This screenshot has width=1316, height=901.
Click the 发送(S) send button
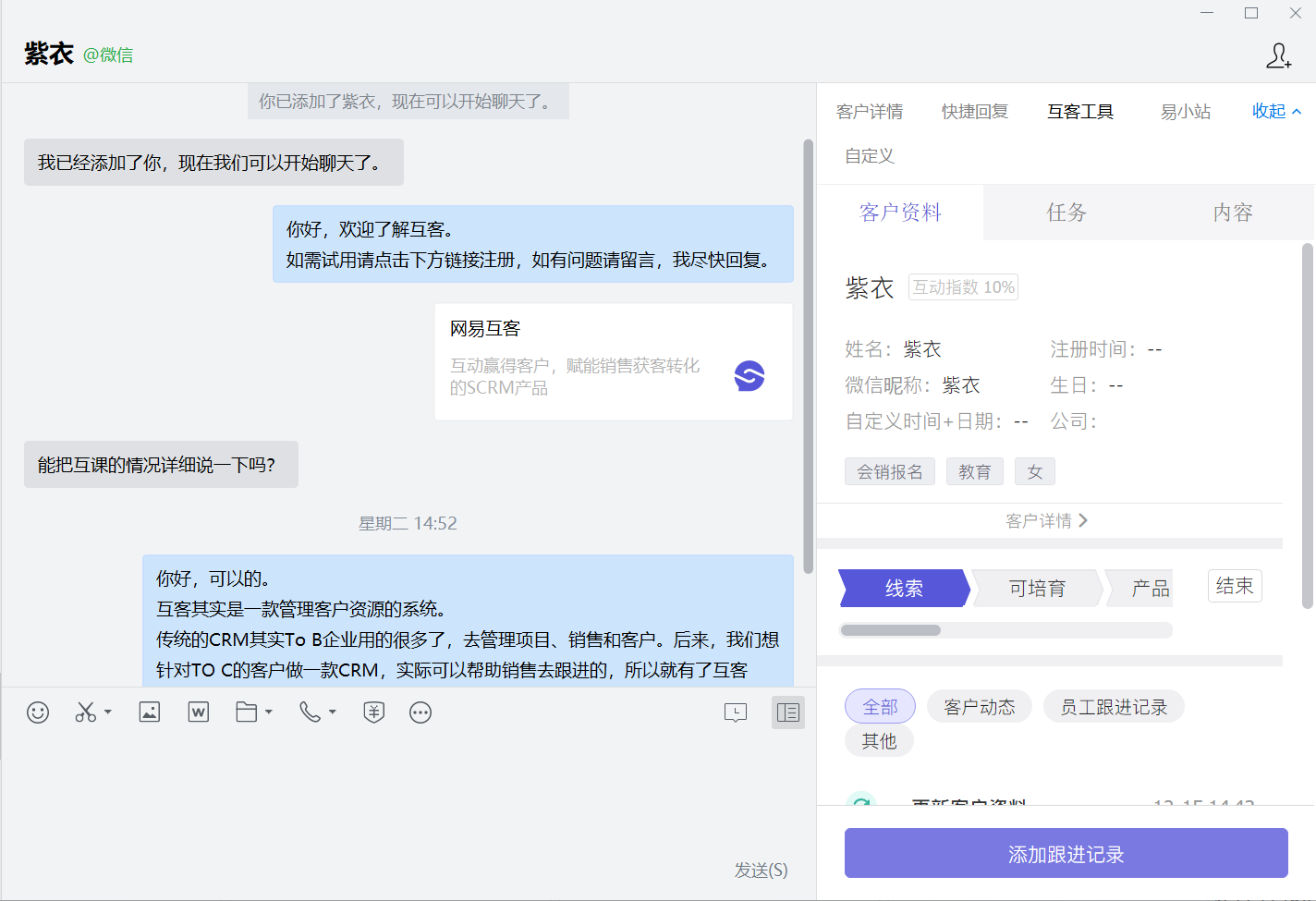(761, 870)
